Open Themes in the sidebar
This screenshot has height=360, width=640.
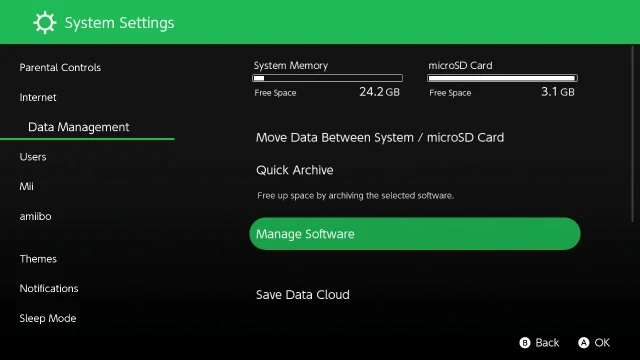coord(38,259)
